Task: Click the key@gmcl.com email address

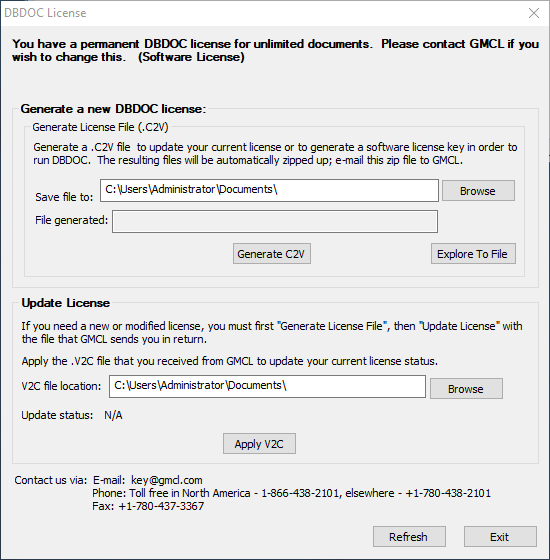Action: [166, 480]
